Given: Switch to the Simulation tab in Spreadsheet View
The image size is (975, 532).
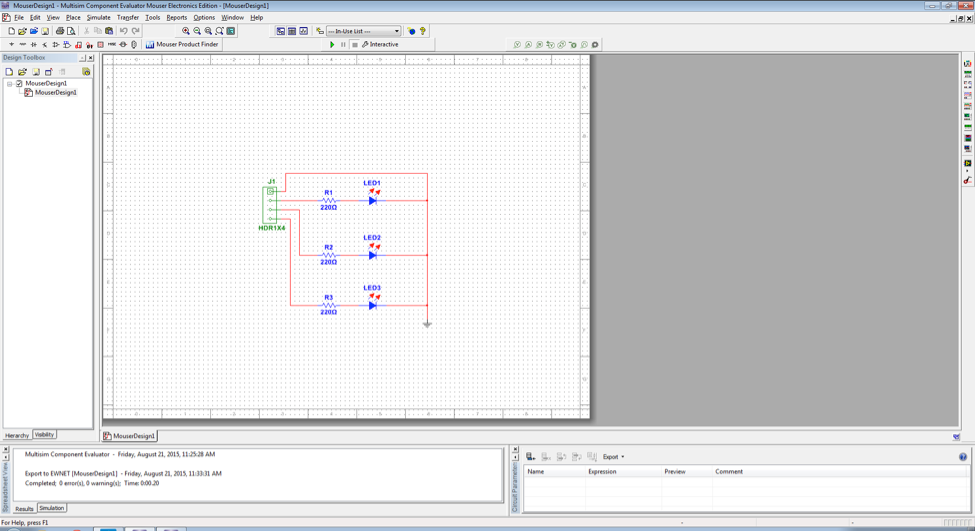Looking at the screenshot, I should coord(51,508).
